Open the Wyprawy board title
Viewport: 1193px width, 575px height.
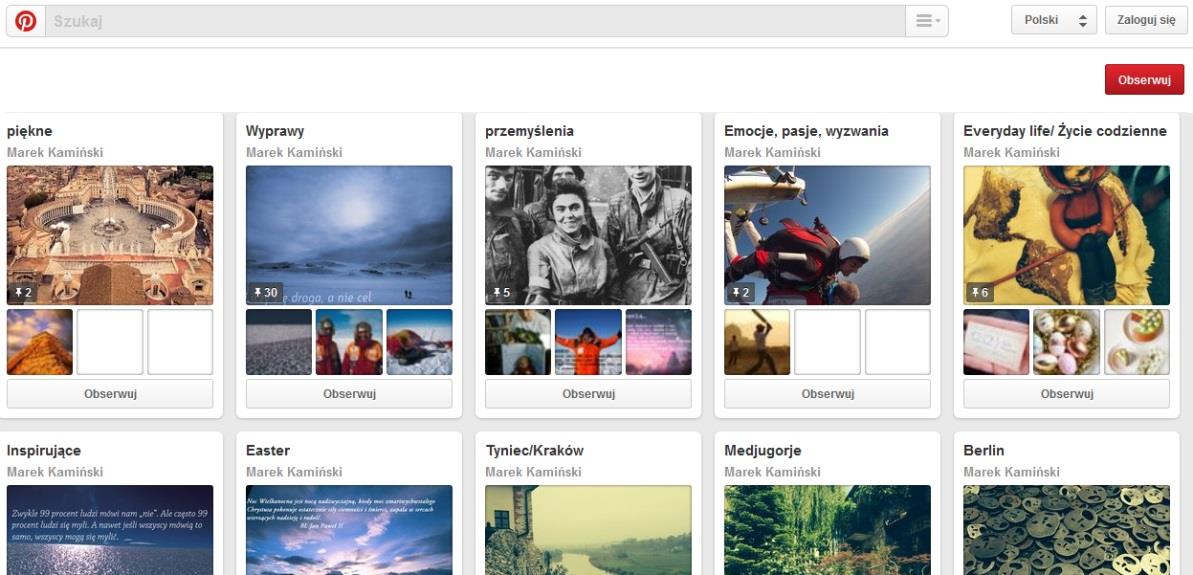(275, 131)
